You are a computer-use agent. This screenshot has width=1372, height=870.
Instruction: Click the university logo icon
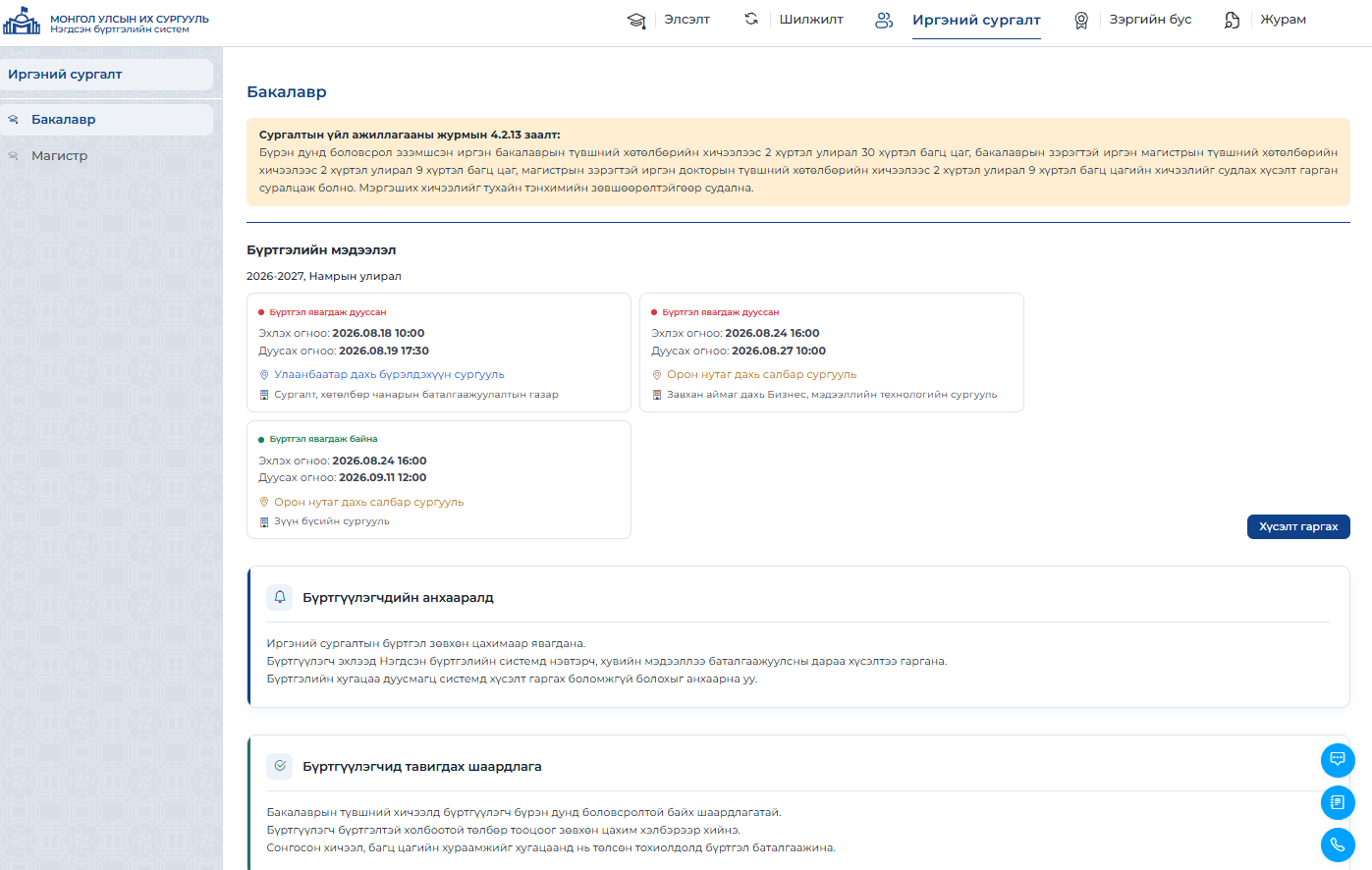(22, 21)
